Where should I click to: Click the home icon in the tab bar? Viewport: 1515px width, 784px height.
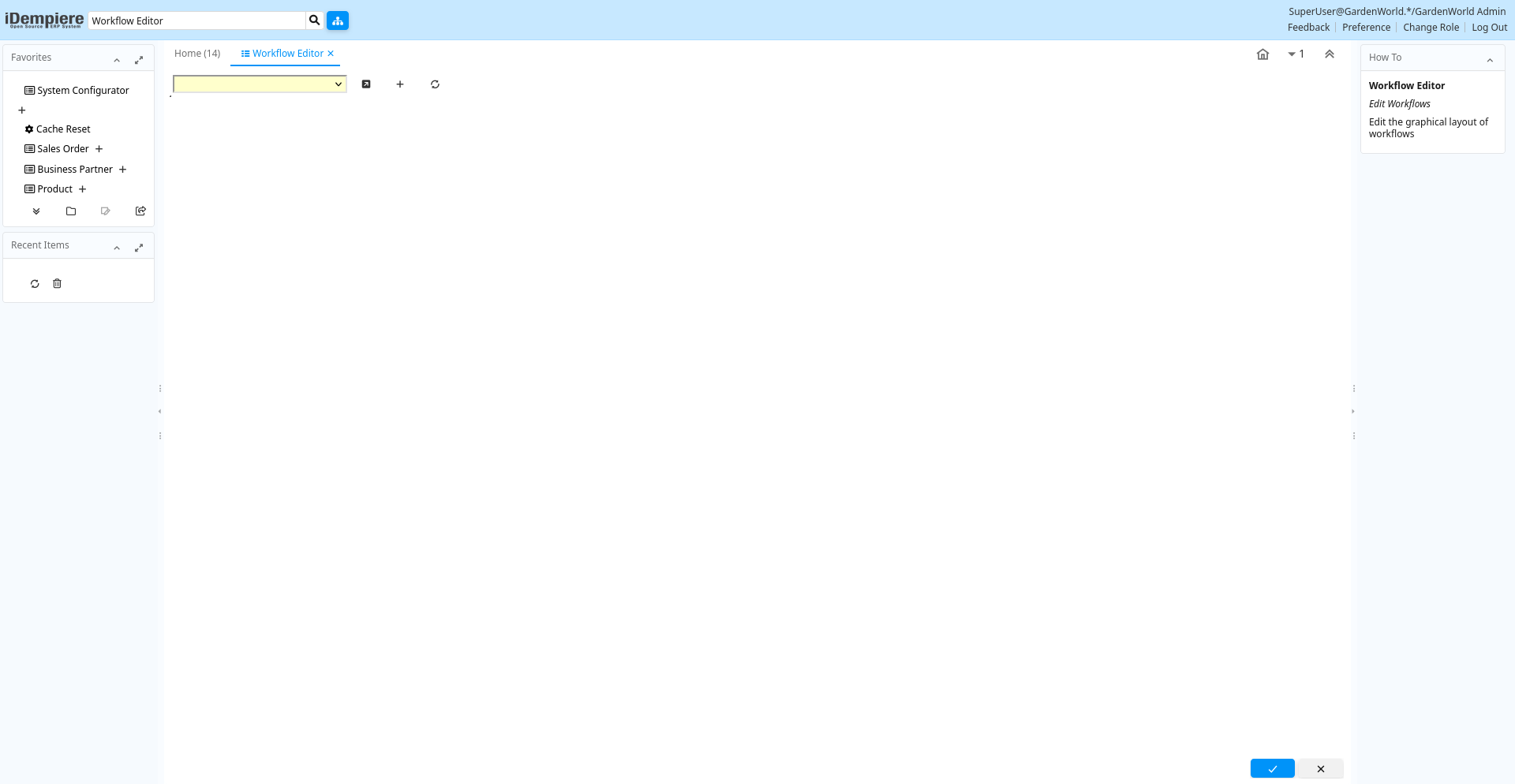tap(1262, 54)
